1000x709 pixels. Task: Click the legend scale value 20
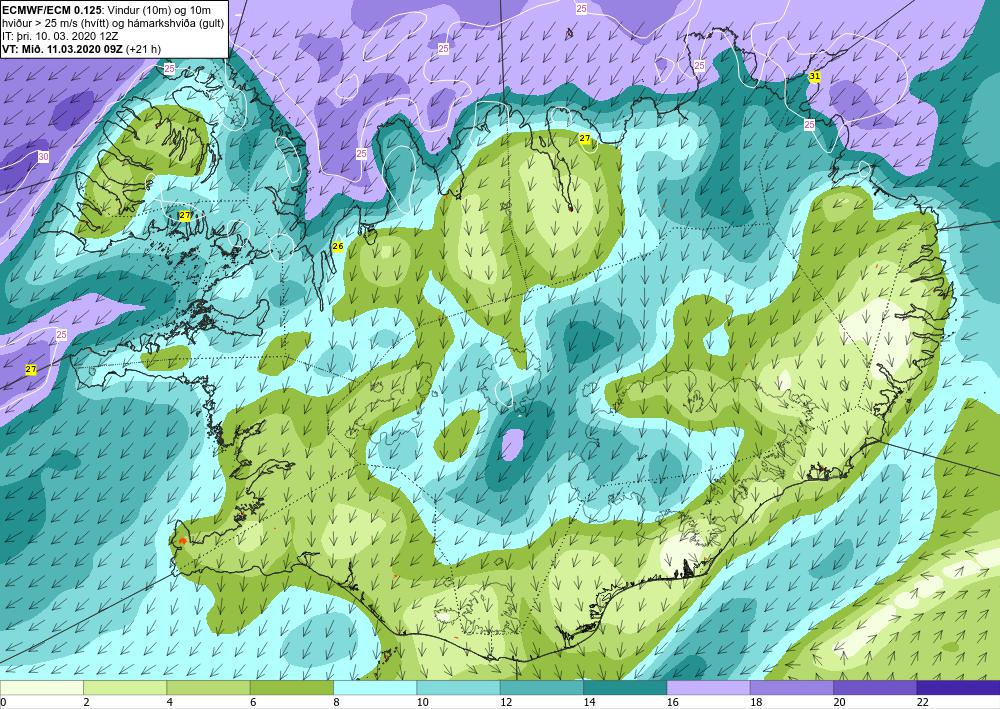pyautogui.click(x=840, y=702)
